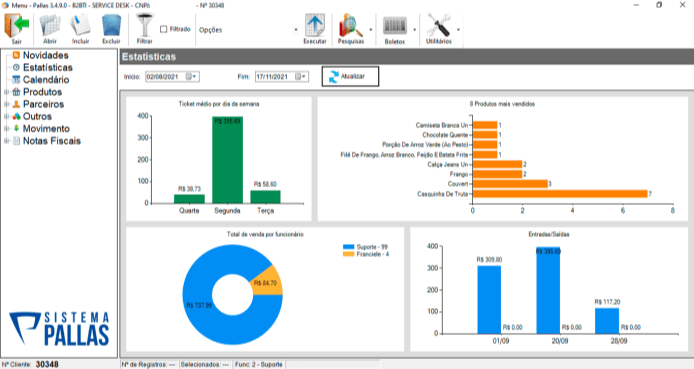Open the Pesquisas search icon
Image resolution: width=694 pixels, height=369 pixels.
pos(351,26)
